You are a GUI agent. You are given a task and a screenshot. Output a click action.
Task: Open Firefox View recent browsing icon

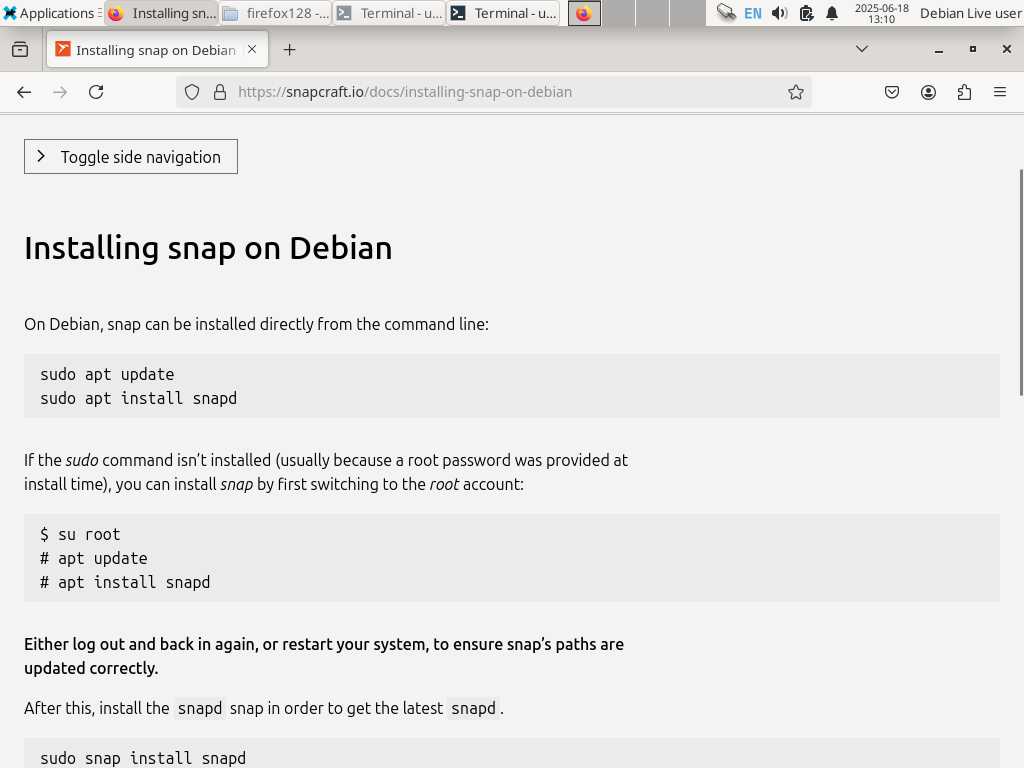pos(20,50)
